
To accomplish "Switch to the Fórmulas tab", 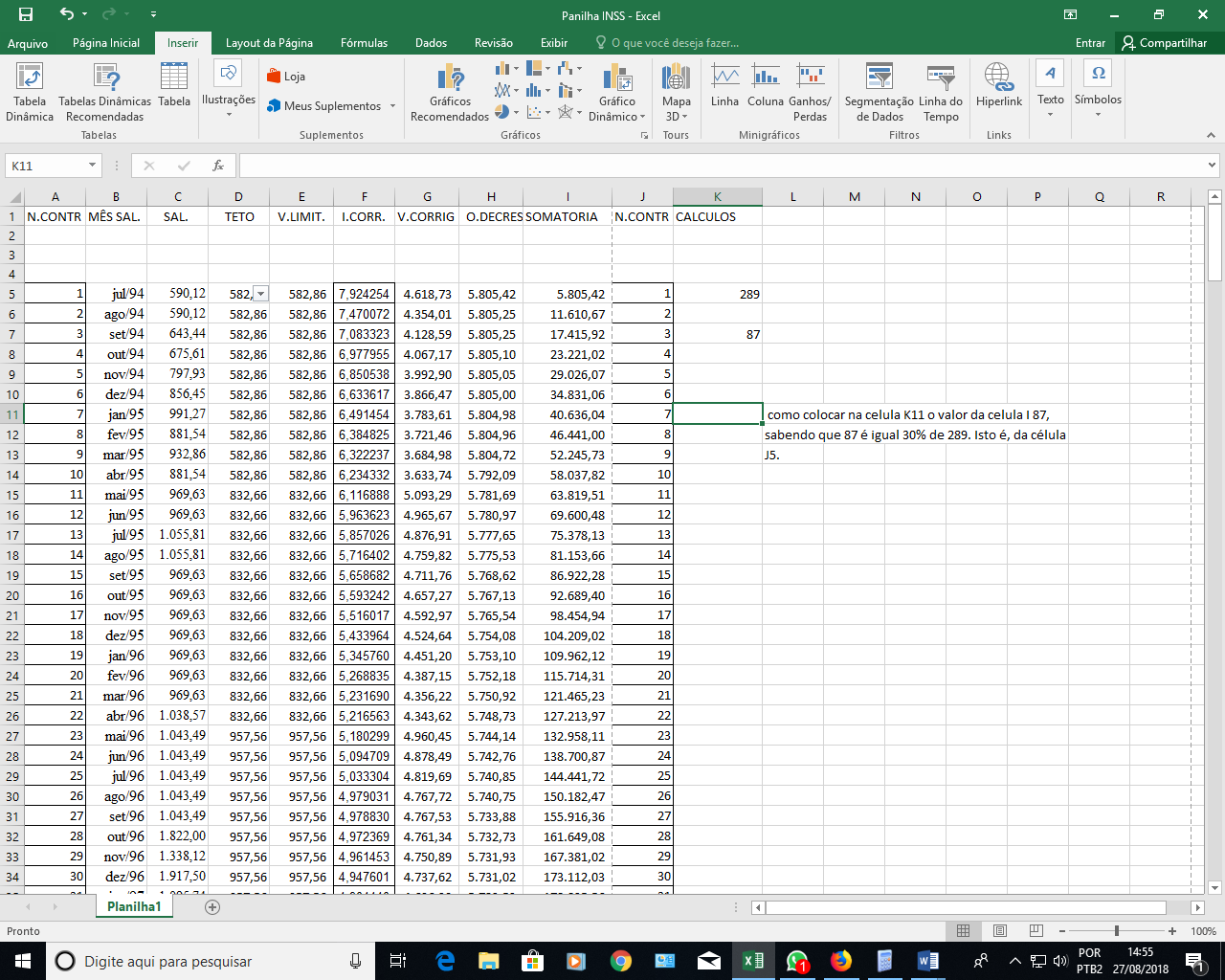I will [364, 43].
